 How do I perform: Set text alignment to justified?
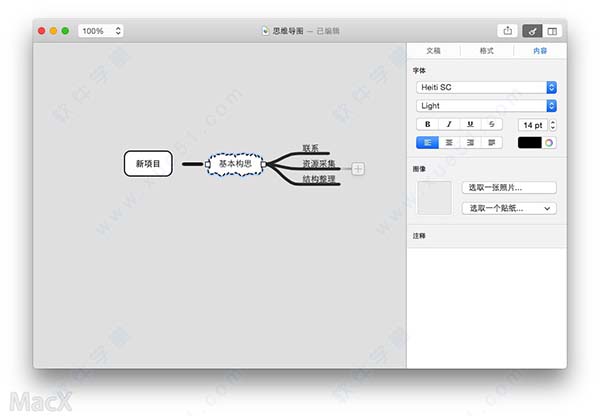(x=492, y=143)
